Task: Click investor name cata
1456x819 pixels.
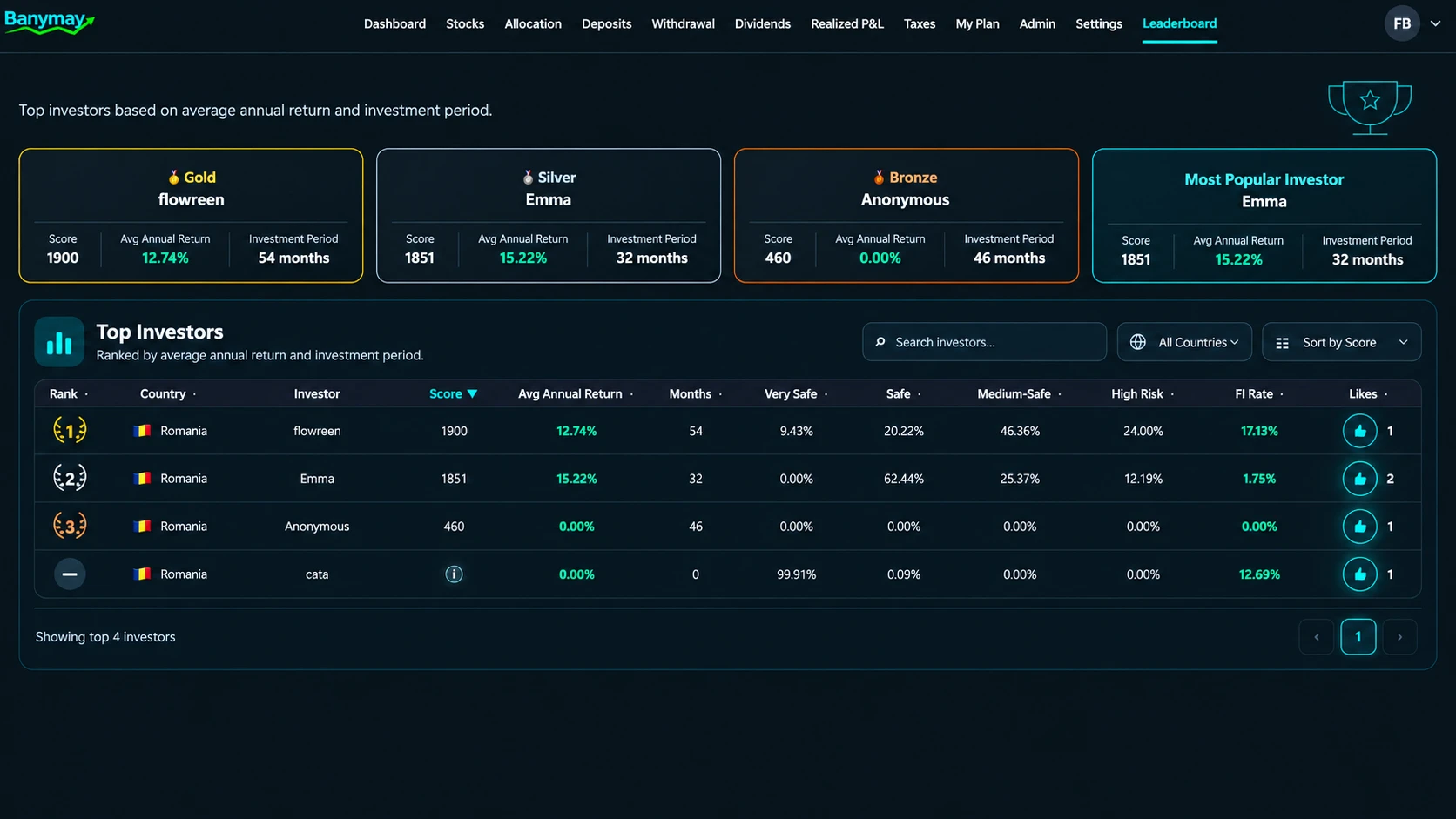Action: pos(317,574)
